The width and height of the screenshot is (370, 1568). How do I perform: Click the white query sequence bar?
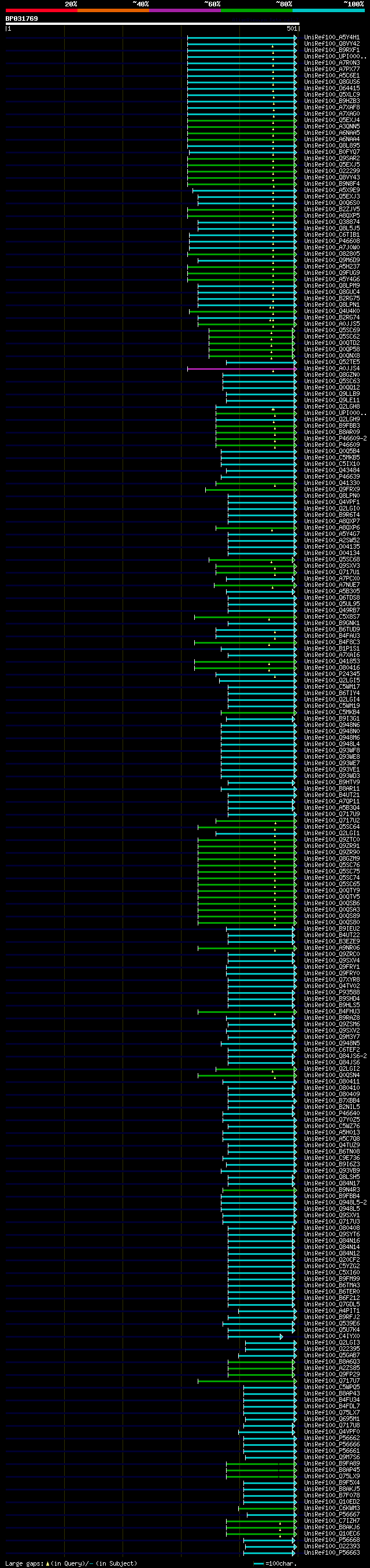tap(153, 24)
